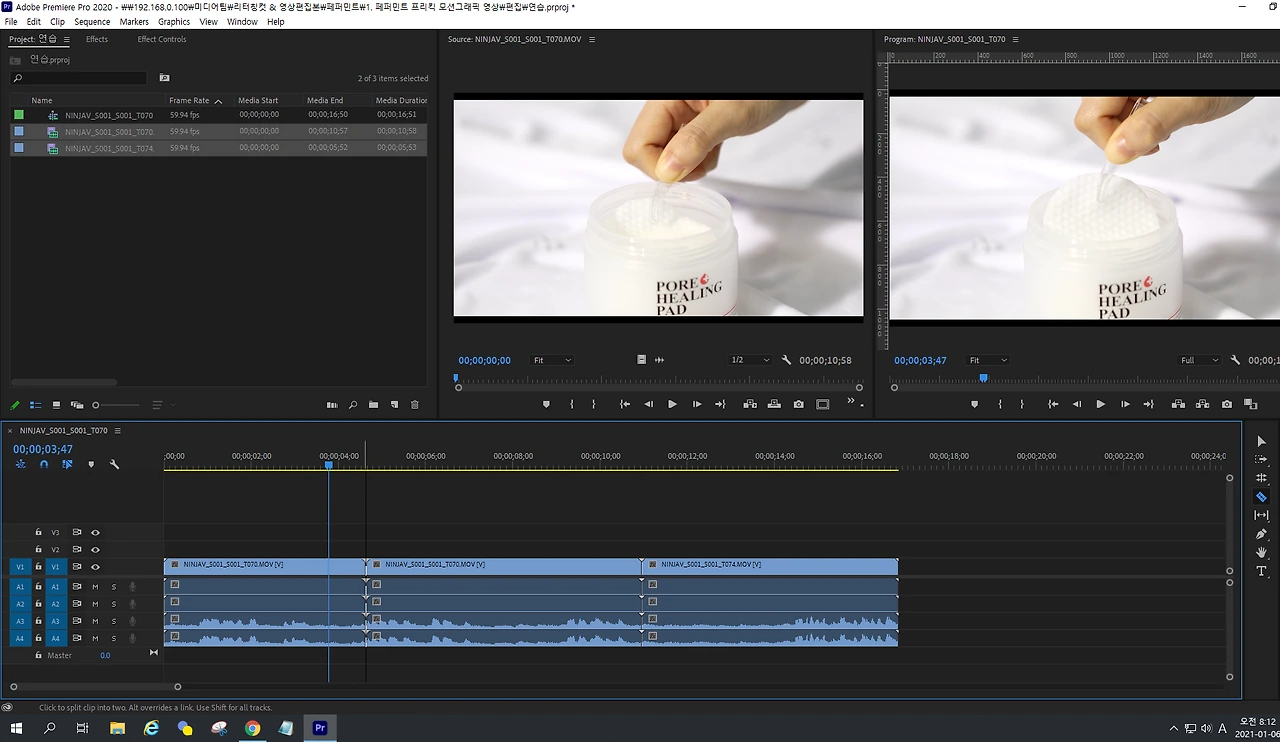Select the Ripple Edit tool
This screenshot has height=742, width=1280.
click(x=1261, y=478)
